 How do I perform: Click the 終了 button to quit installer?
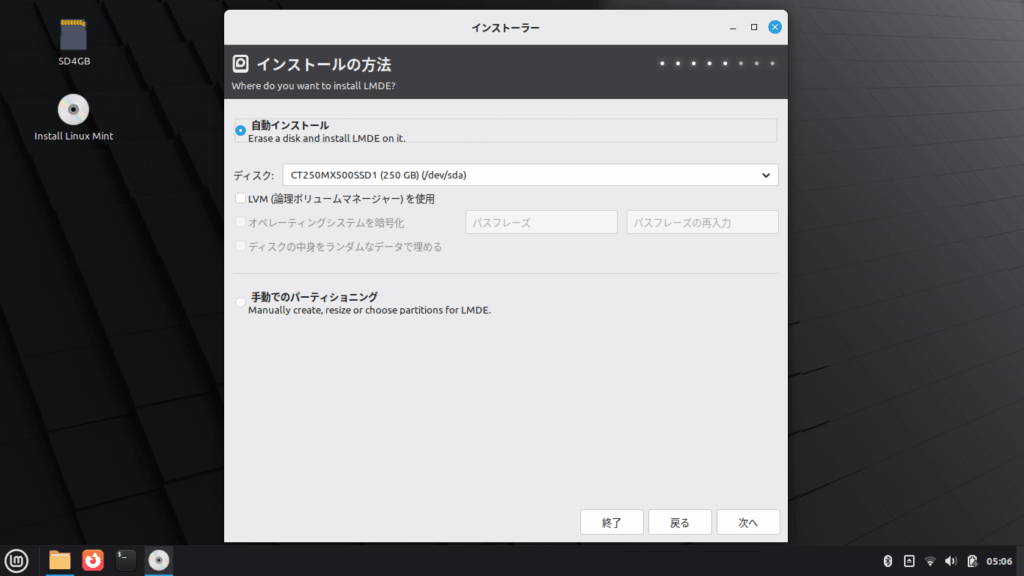(x=612, y=522)
